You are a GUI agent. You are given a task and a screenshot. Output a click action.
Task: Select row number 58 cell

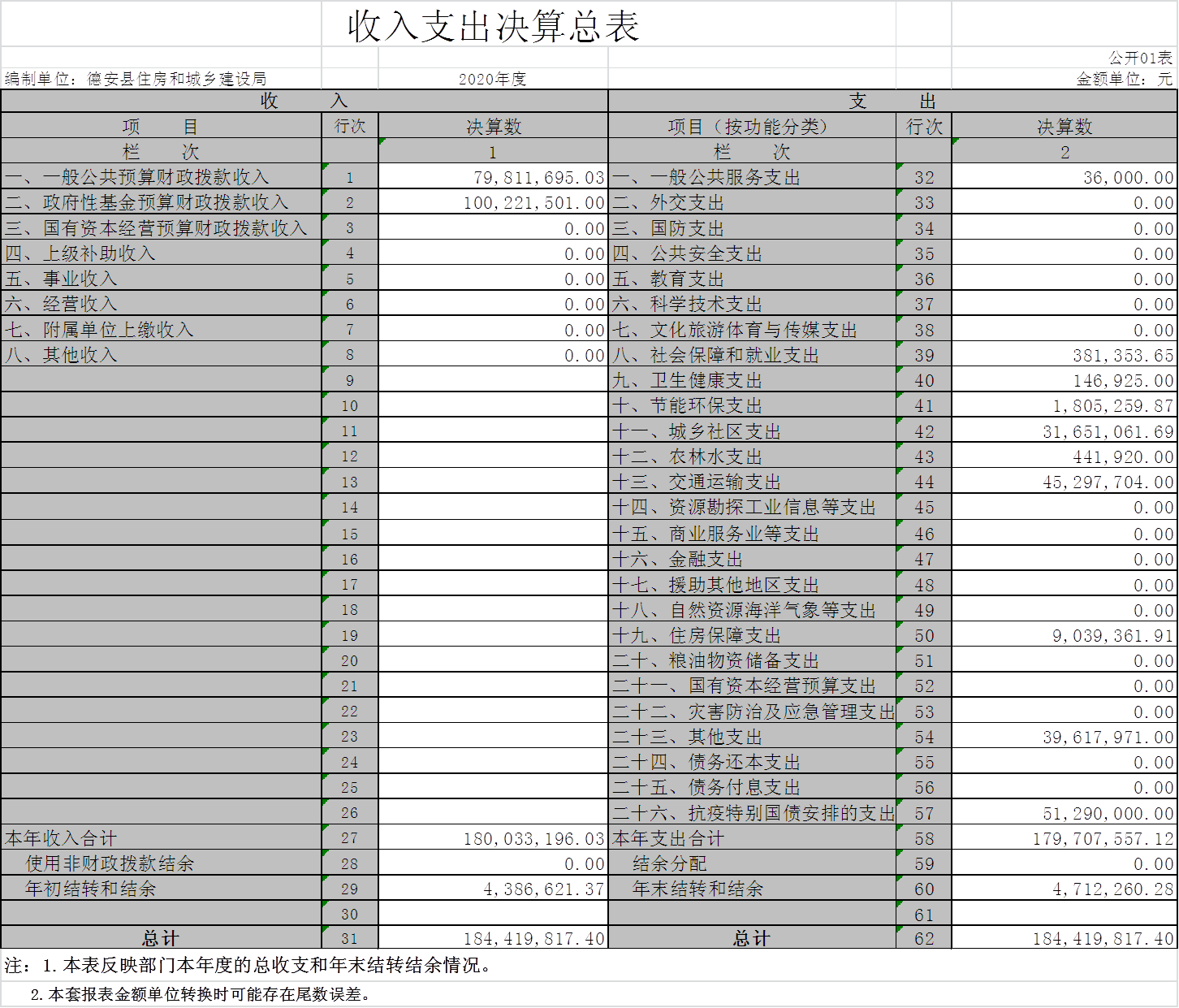point(923,838)
